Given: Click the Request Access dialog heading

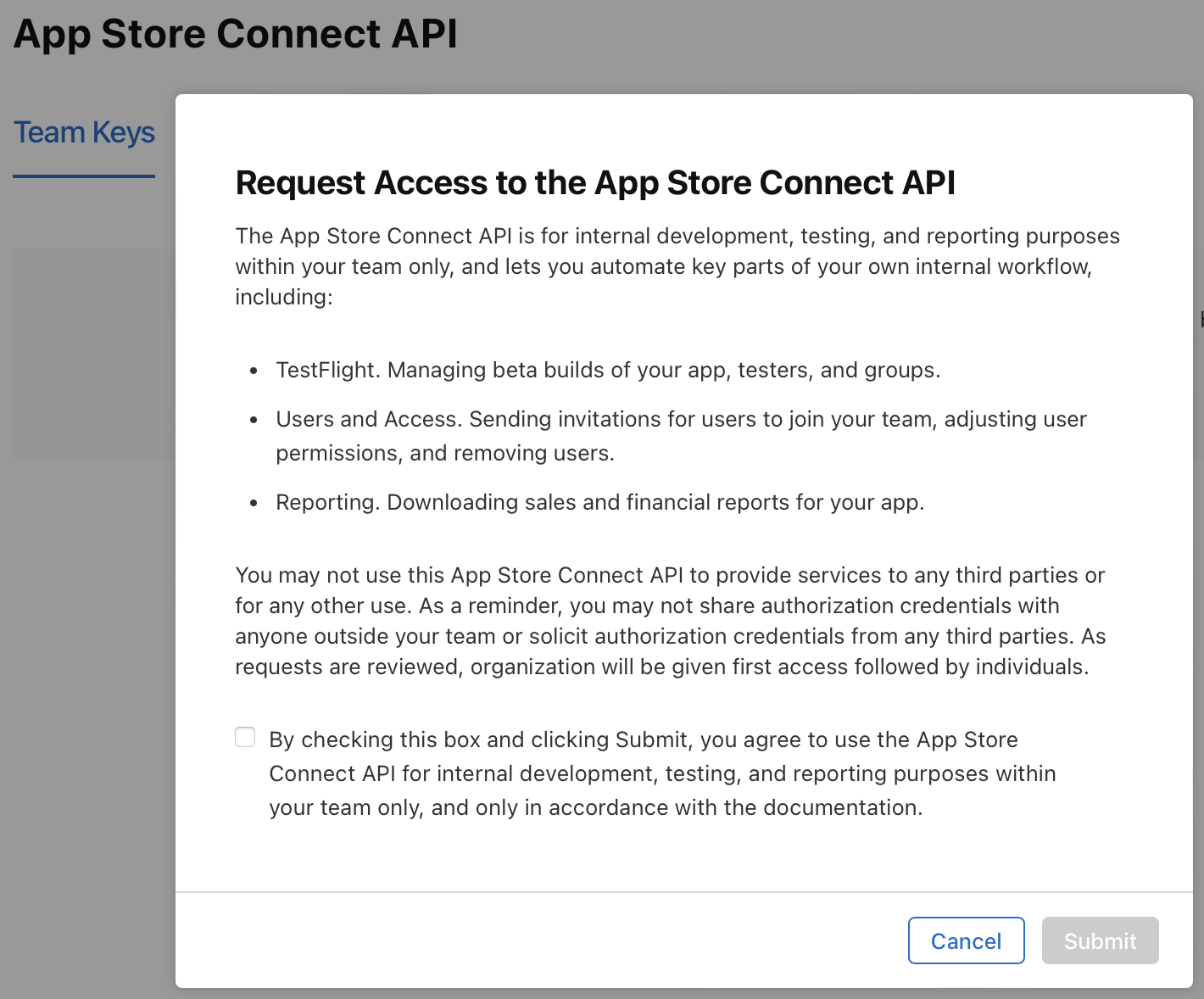Looking at the screenshot, I should (595, 183).
